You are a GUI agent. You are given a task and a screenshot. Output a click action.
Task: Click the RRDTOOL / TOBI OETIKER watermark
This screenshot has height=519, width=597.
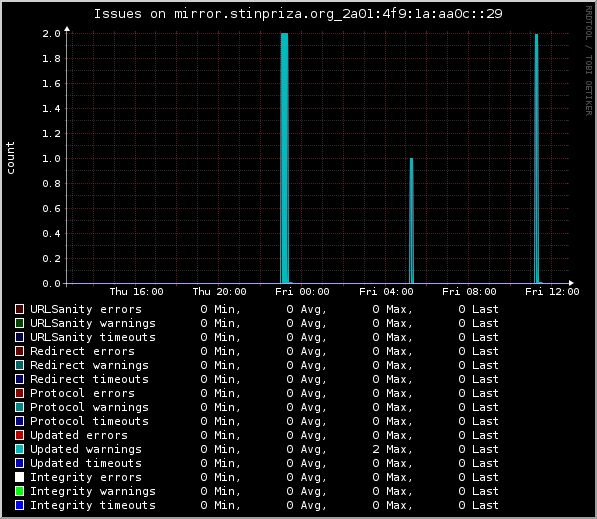[x=589, y=61]
